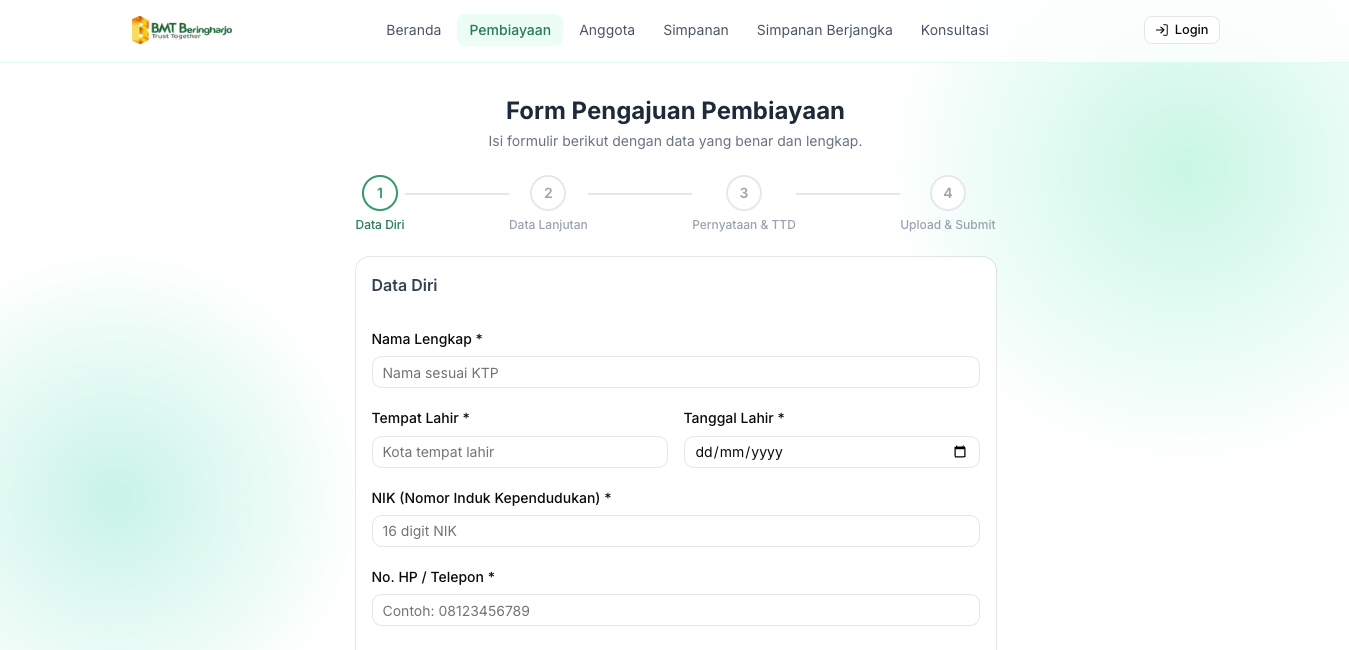Open the calendar picker icon in Tanggal Lahir
This screenshot has height=650, width=1349.
(960, 452)
